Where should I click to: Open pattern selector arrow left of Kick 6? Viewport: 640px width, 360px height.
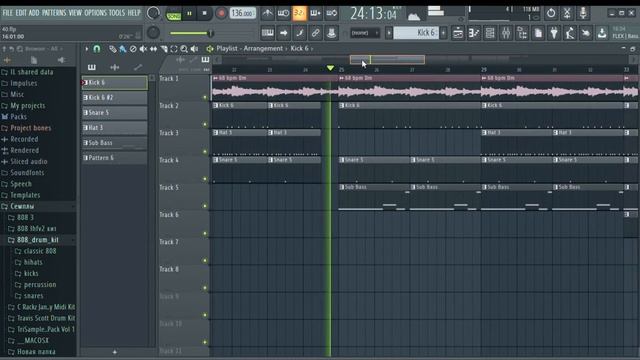pos(389,33)
